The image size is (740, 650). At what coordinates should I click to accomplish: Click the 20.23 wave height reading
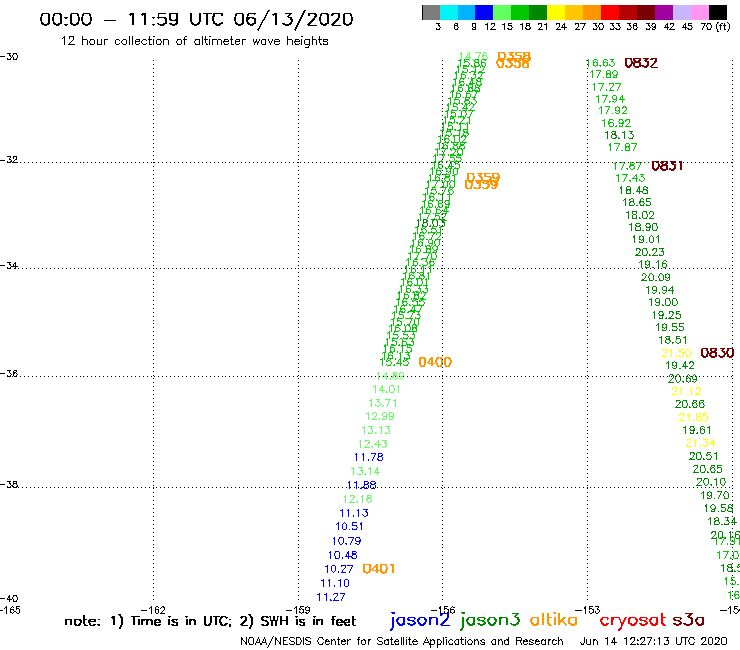coord(649,252)
